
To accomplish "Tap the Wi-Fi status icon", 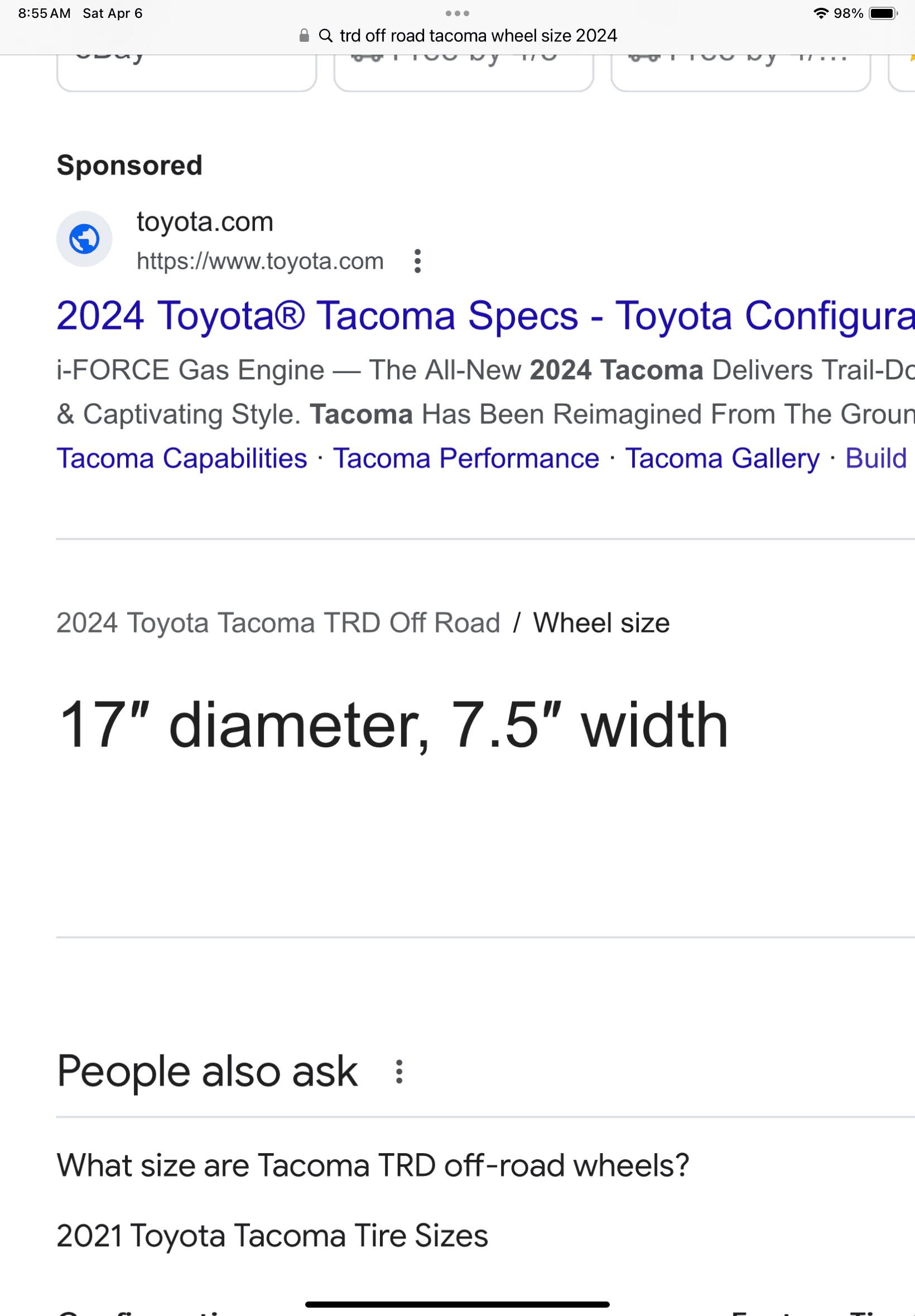I will coord(820,13).
